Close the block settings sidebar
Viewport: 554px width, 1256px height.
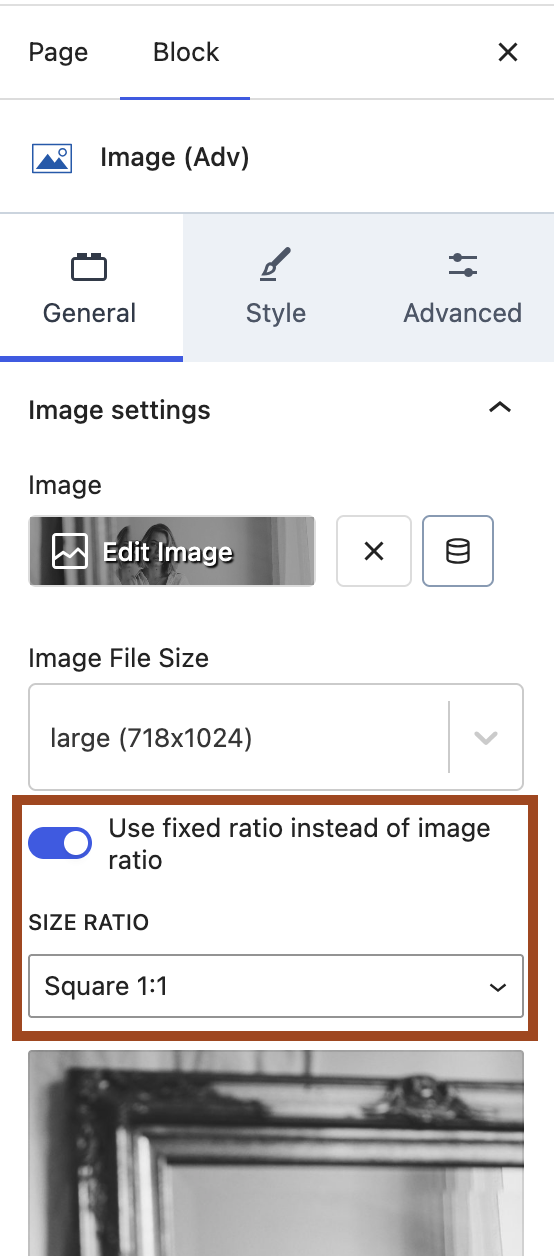508,52
